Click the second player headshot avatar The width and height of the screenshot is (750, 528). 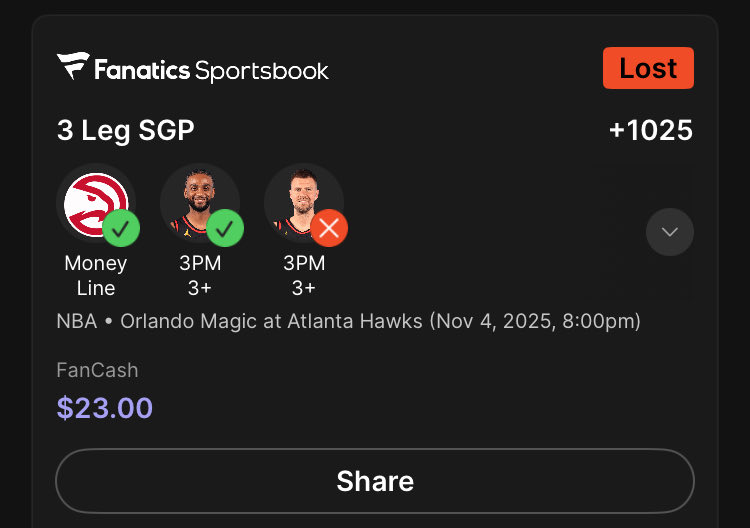pos(197,200)
